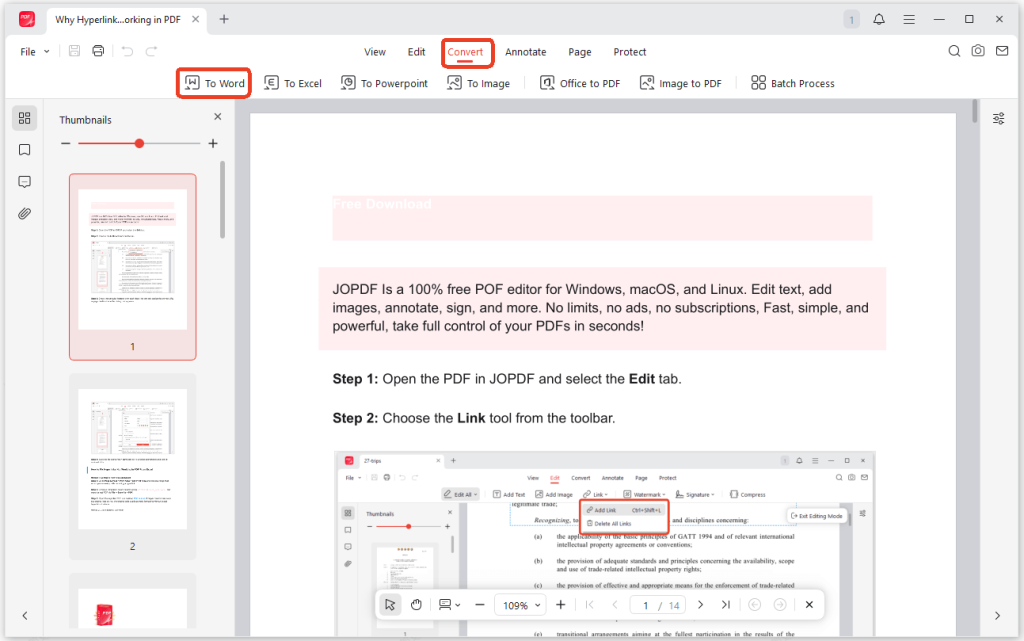Image resolution: width=1024 pixels, height=641 pixels.
Task: Click Office to PDF
Action: (580, 83)
